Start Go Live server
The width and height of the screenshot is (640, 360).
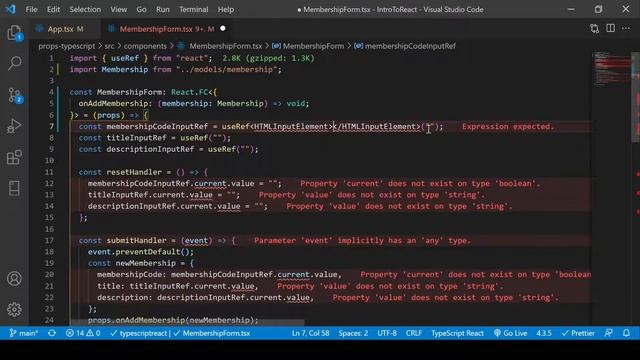[510, 333]
